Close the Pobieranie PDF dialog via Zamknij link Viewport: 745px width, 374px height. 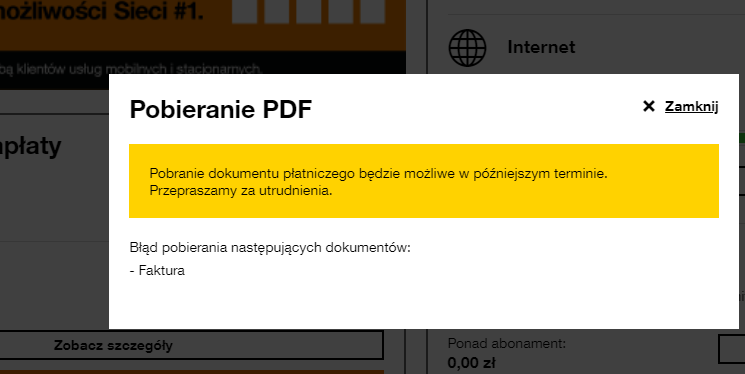click(x=691, y=106)
